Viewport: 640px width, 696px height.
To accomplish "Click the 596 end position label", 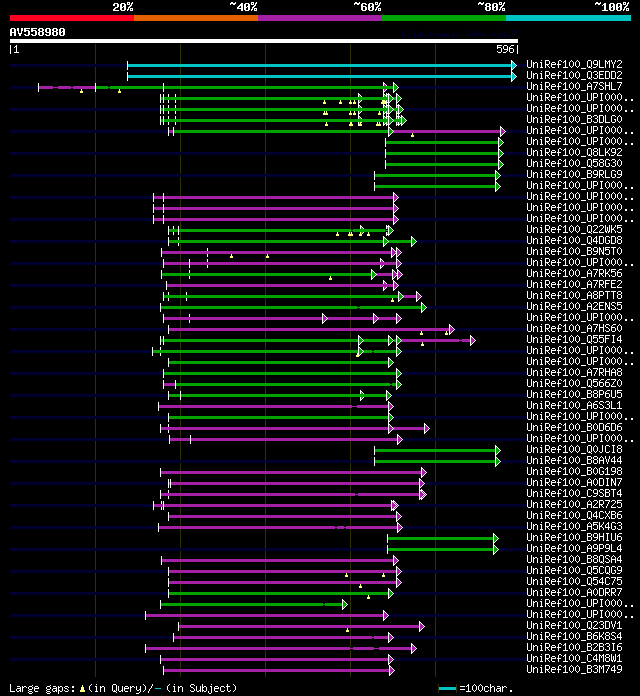I will pyautogui.click(x=505, y=49).
